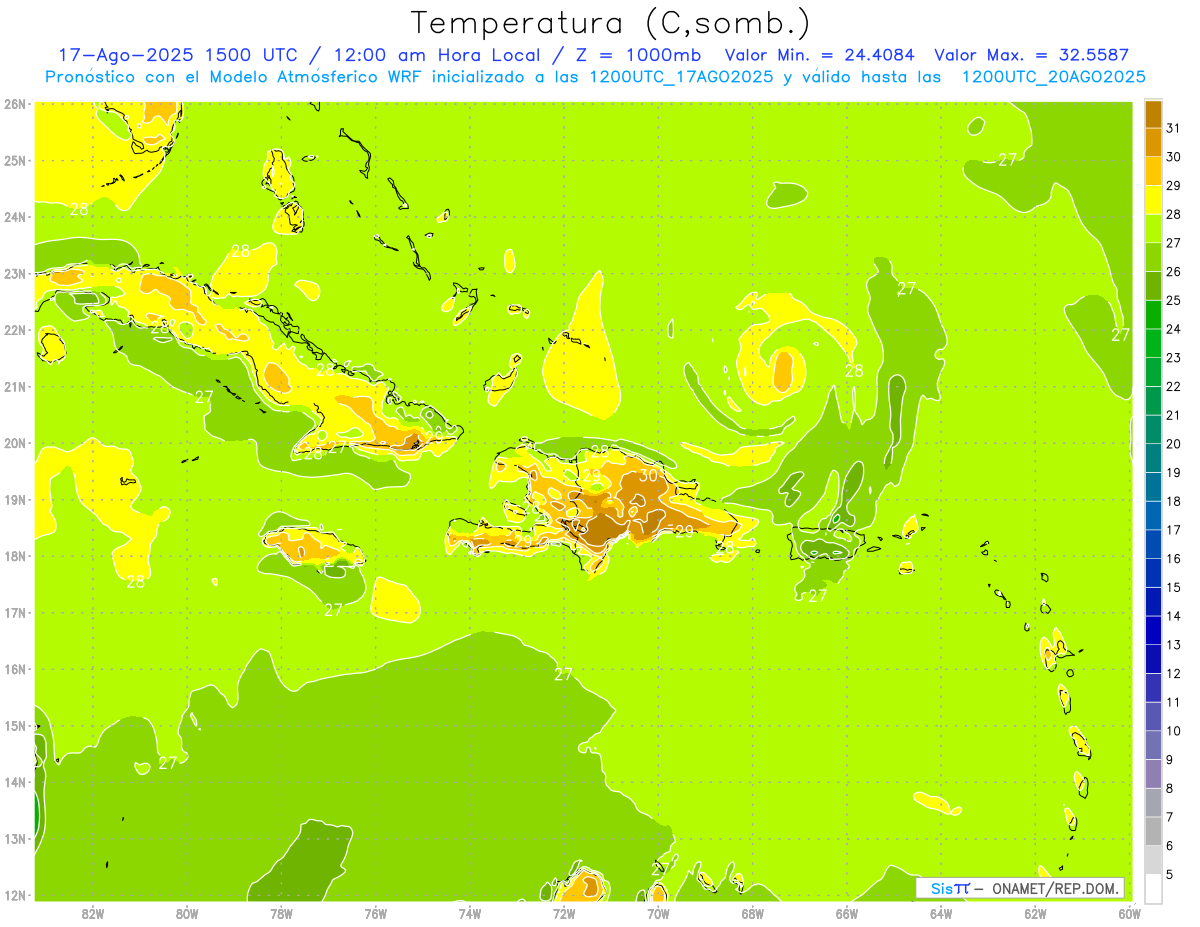The height and width of the screenshot is (927, 1200).
Task: Click the orange warm core of the cyclone spiral
Action: [783, 371]
